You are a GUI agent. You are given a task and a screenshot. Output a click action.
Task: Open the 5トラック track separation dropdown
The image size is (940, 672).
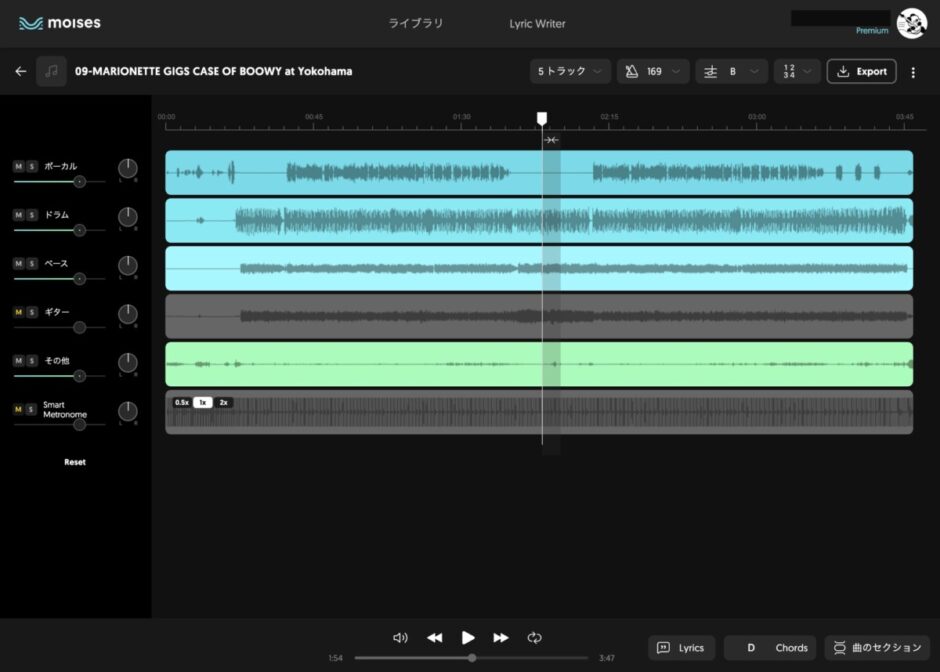(x=570, y=71)
